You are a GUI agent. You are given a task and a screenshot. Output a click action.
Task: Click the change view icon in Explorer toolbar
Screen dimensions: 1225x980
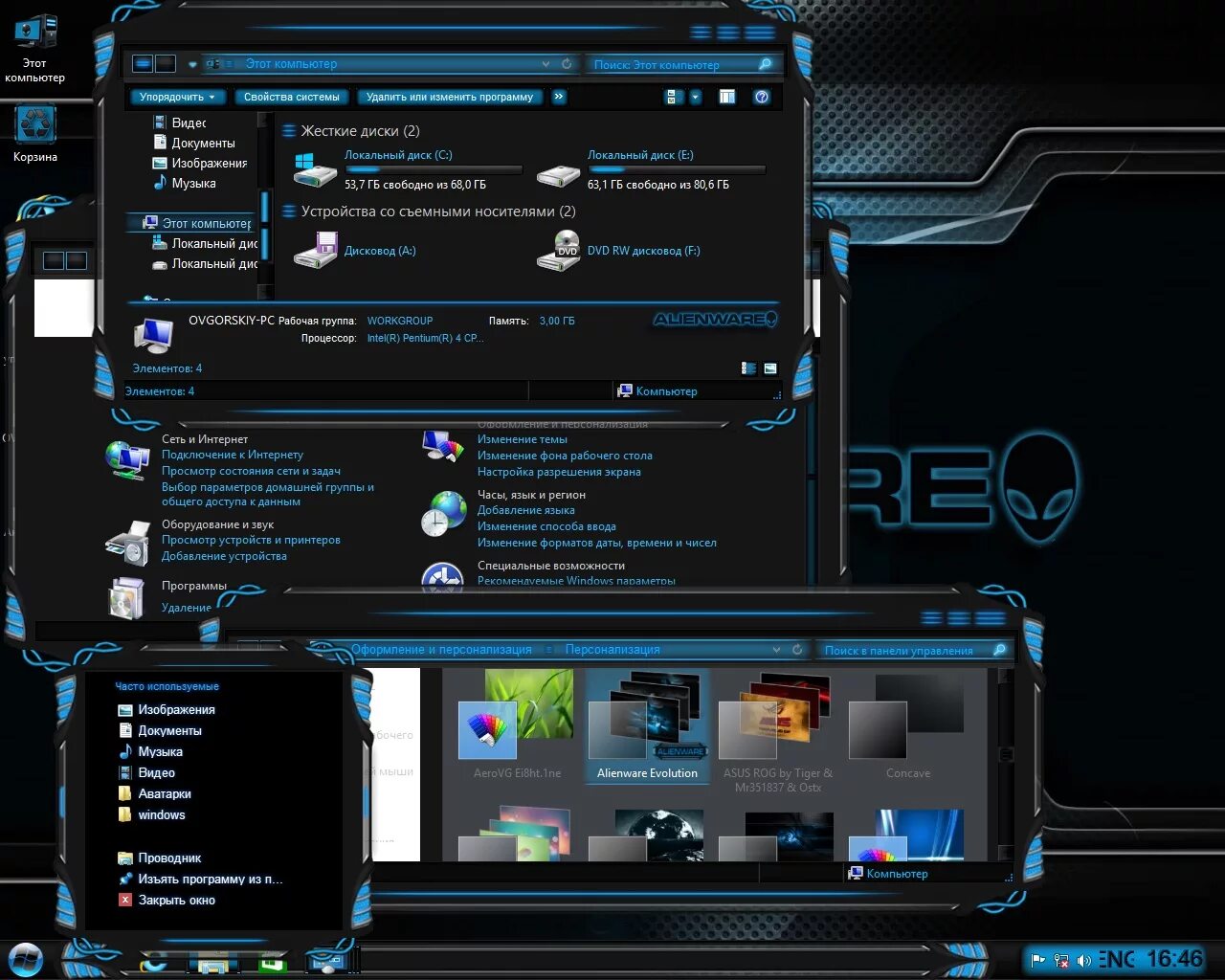[x=674, y=97]
